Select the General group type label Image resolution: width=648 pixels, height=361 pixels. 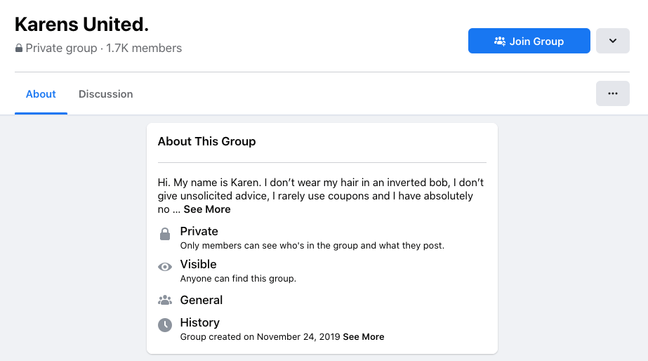(201, 300)
